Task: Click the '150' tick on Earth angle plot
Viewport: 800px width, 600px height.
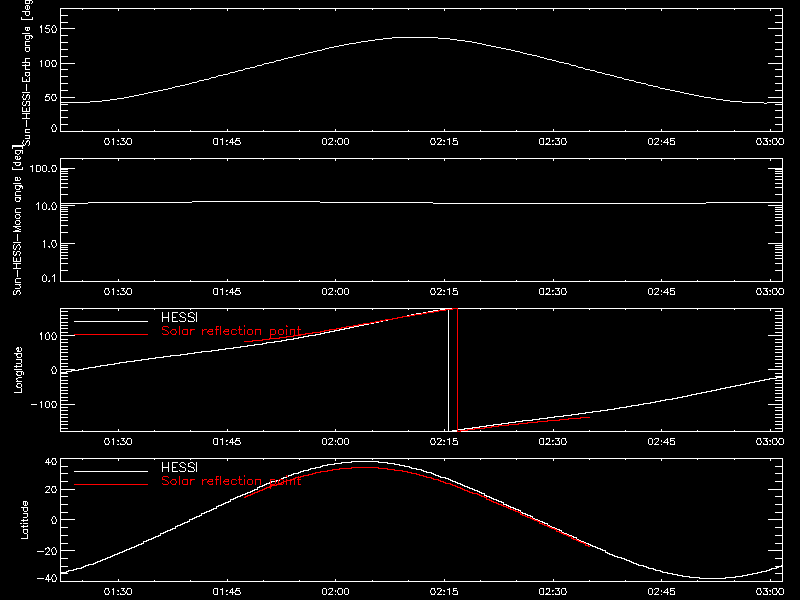Action: point(47,29)
